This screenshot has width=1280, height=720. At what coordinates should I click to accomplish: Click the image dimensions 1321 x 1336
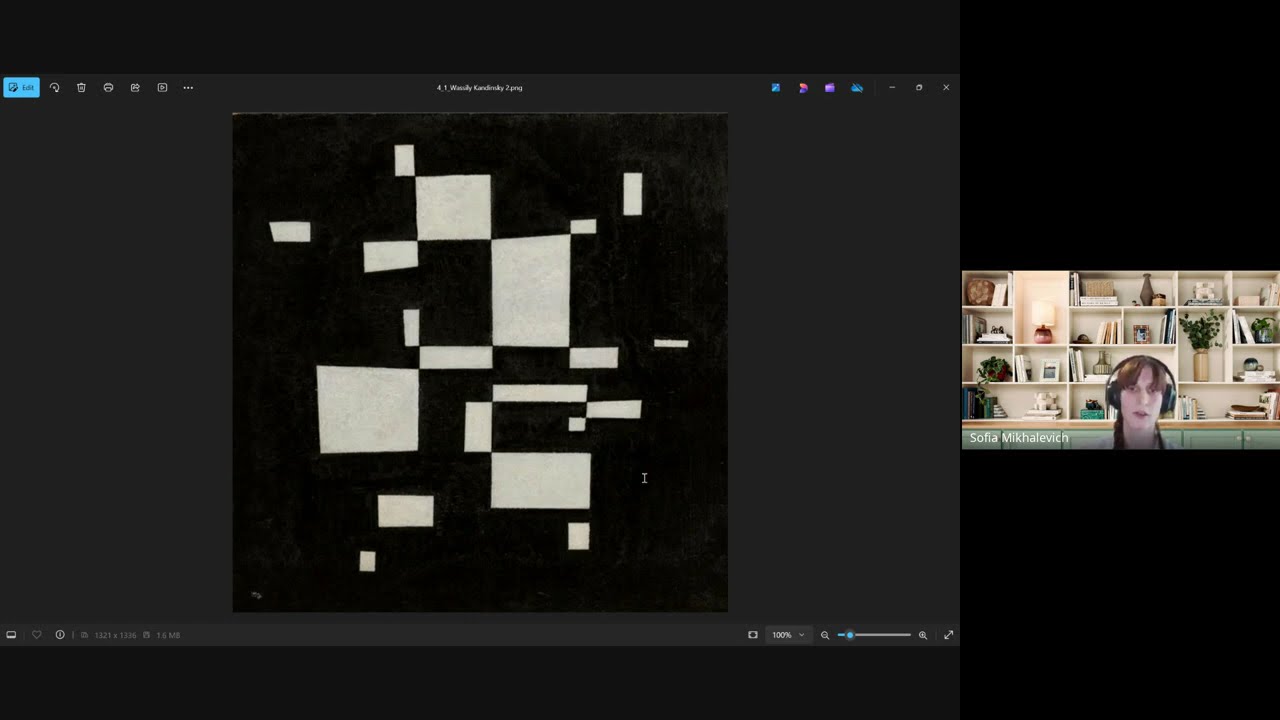click(x=115, y=635)
